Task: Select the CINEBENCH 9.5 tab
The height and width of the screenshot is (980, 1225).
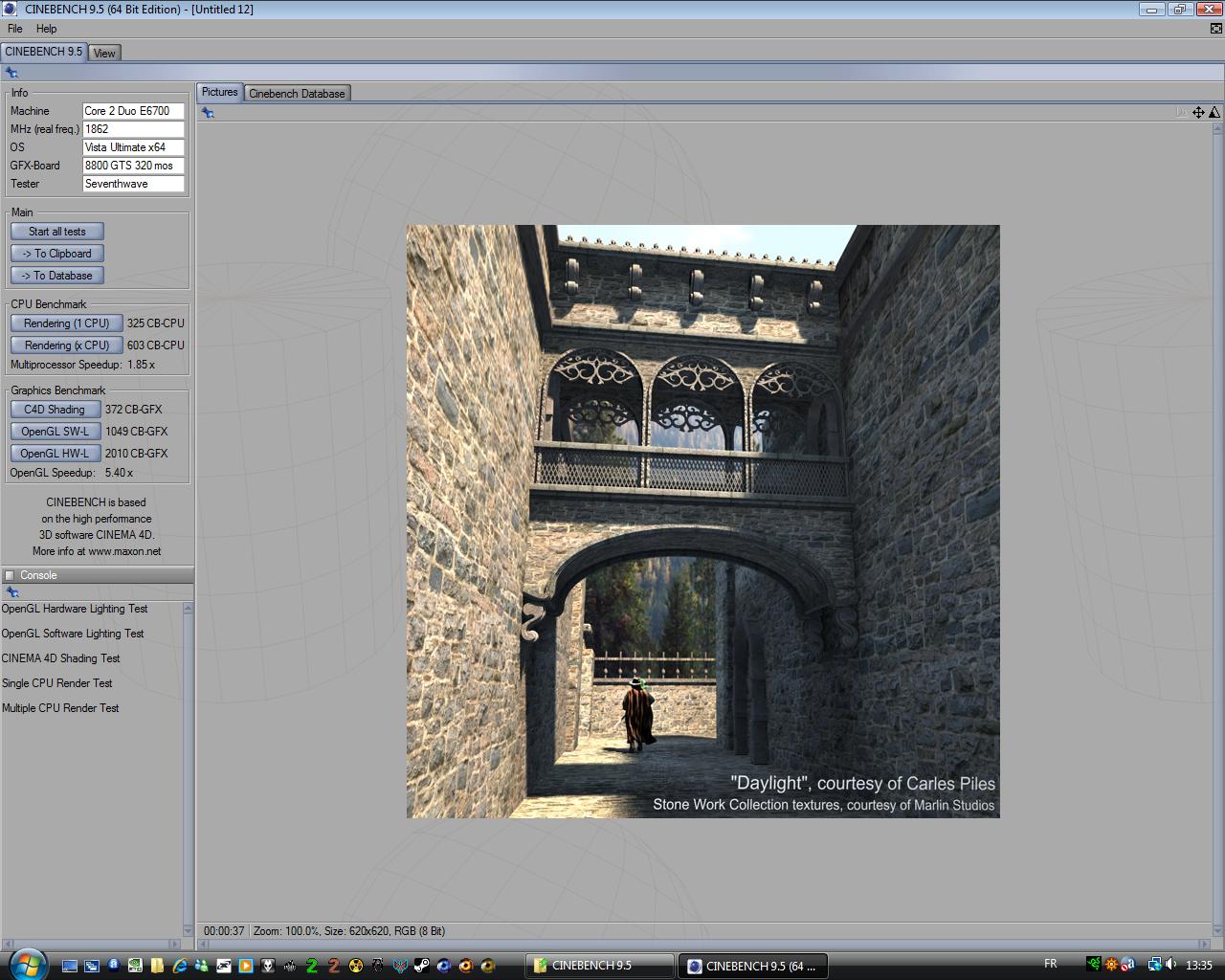Action: click(x=44, y=52)
